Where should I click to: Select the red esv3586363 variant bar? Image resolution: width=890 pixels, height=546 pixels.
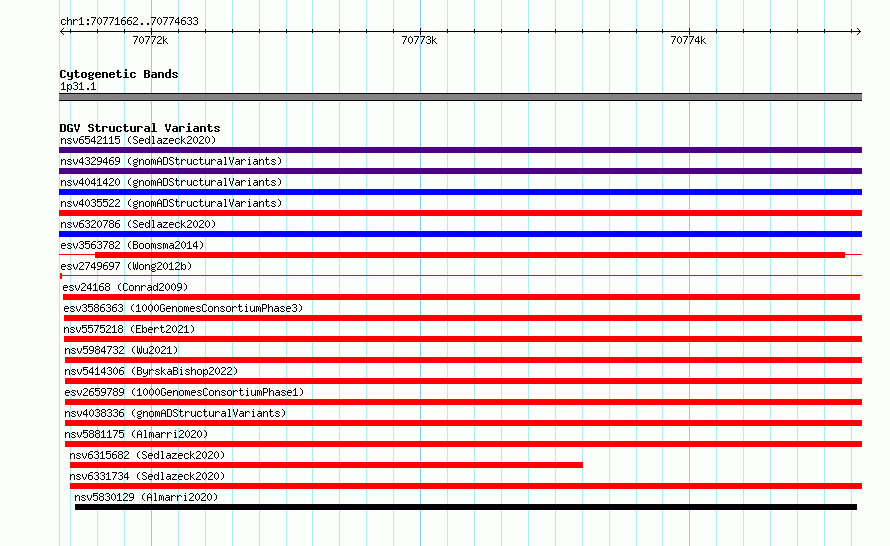(x=463, y=318)
